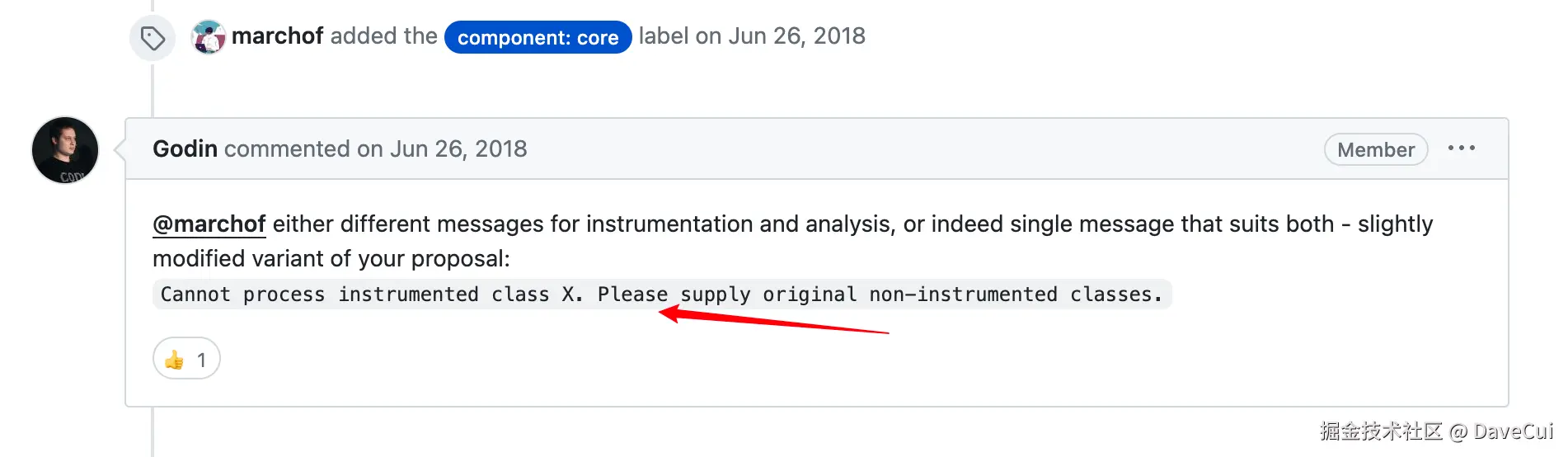Screen dimensions: 1568x457
Task: Click the word "commented" in the comment header
Action: 287,149
